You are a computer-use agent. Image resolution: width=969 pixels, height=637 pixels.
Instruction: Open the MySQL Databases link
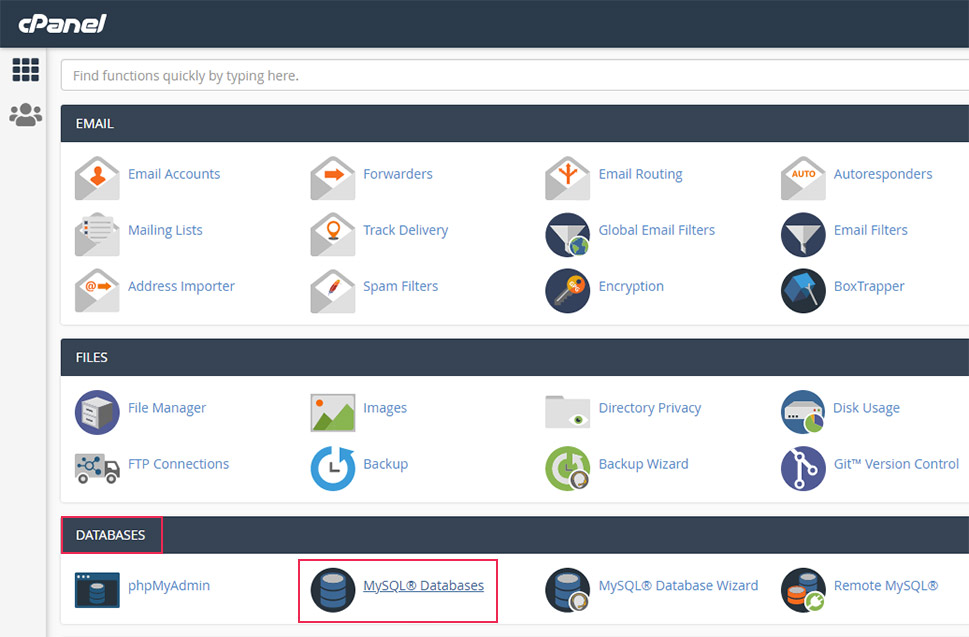click(x=423, y=586)
